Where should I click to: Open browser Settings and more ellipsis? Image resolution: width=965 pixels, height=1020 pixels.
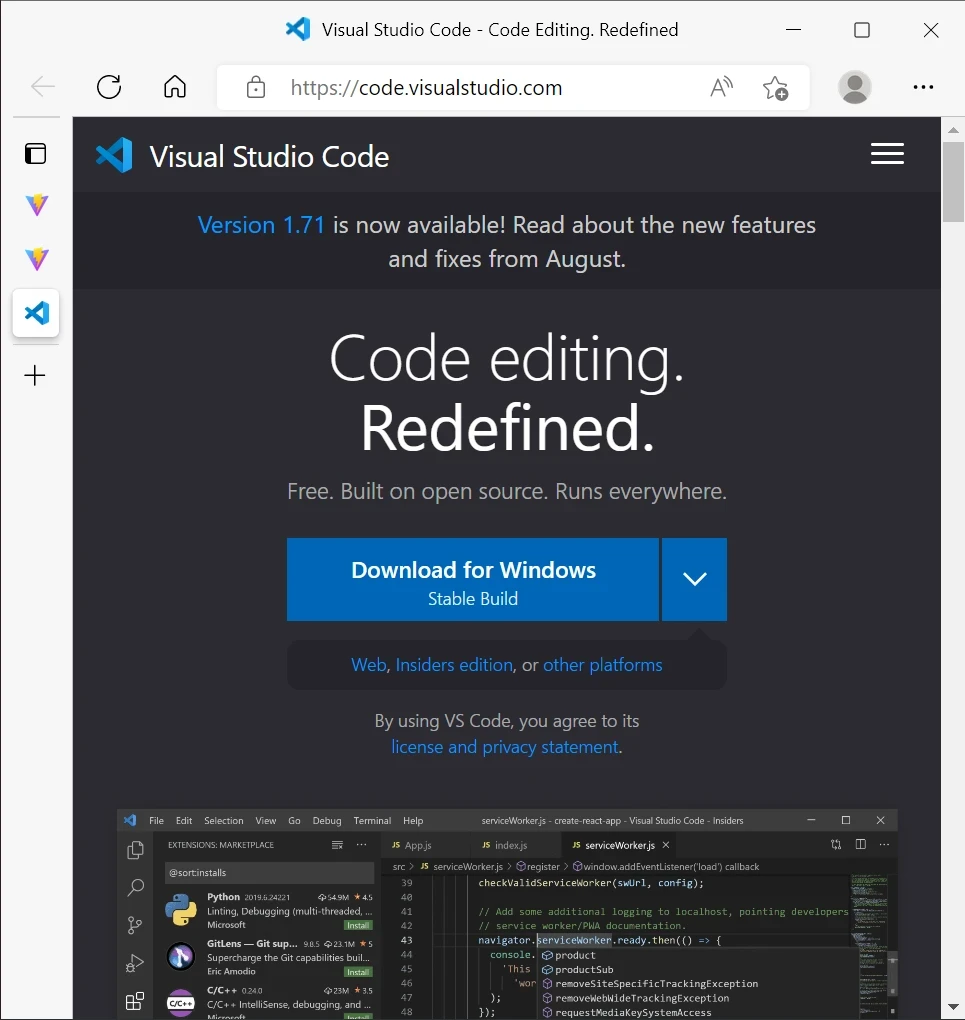[x=923, y=87]
